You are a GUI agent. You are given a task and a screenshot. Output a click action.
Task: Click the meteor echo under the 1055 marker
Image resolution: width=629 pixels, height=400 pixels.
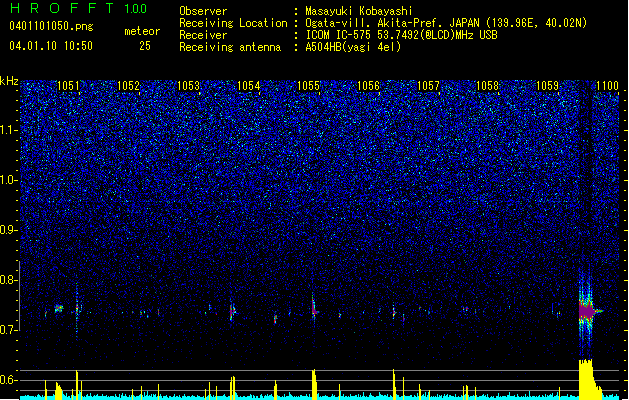point(314,308)
